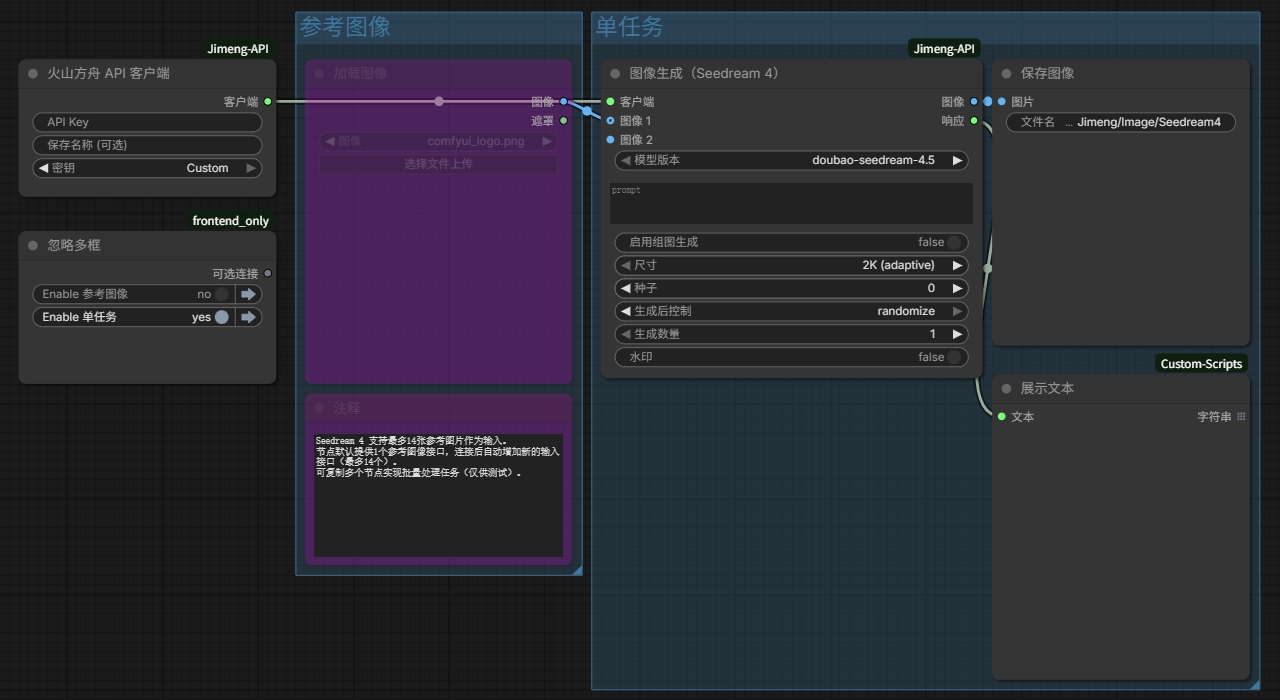The image size is (1280, 700).
Task: Collapse the 火山方舟 API 客户端 node dot
Action: tap(33, 74)
